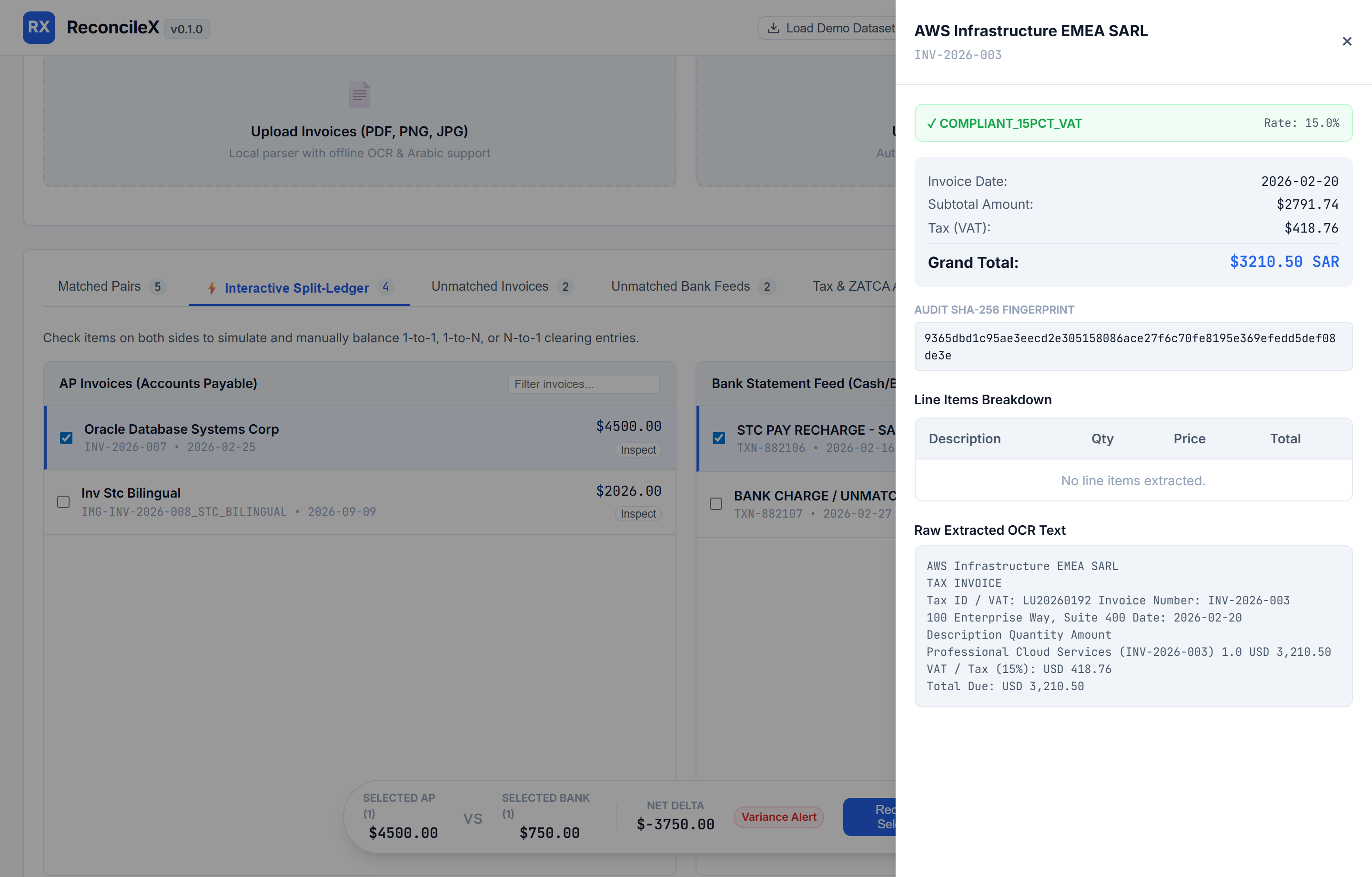Click the Price column header
The width and height of the screenshot is (1372, 877).
click(1189, 438)
